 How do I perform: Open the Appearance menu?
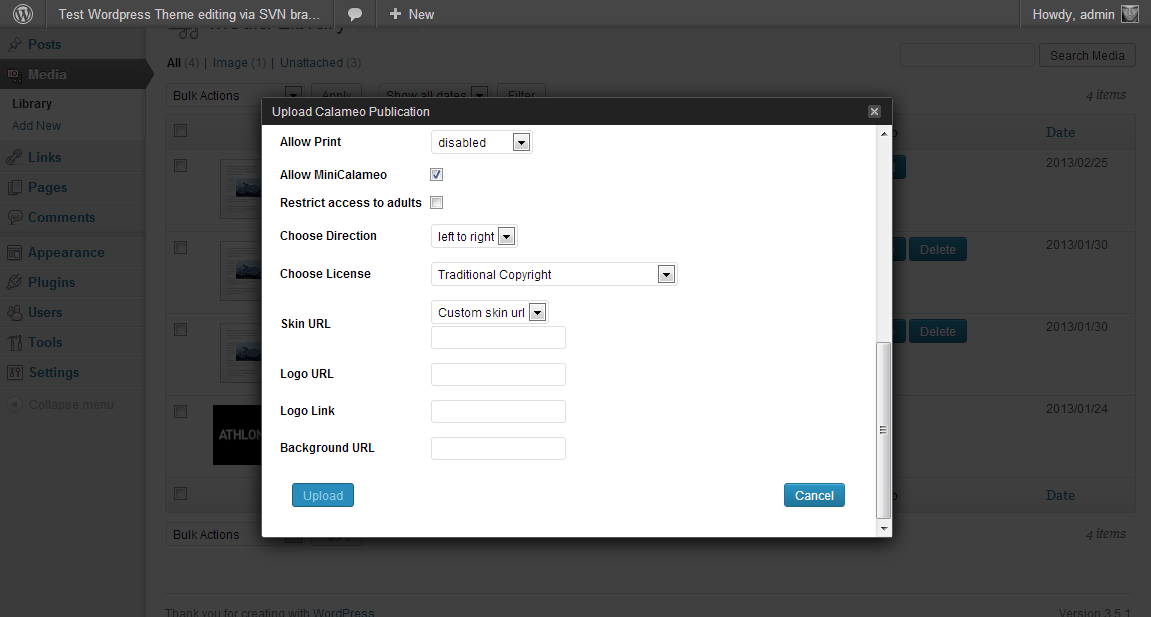point(66,252)
